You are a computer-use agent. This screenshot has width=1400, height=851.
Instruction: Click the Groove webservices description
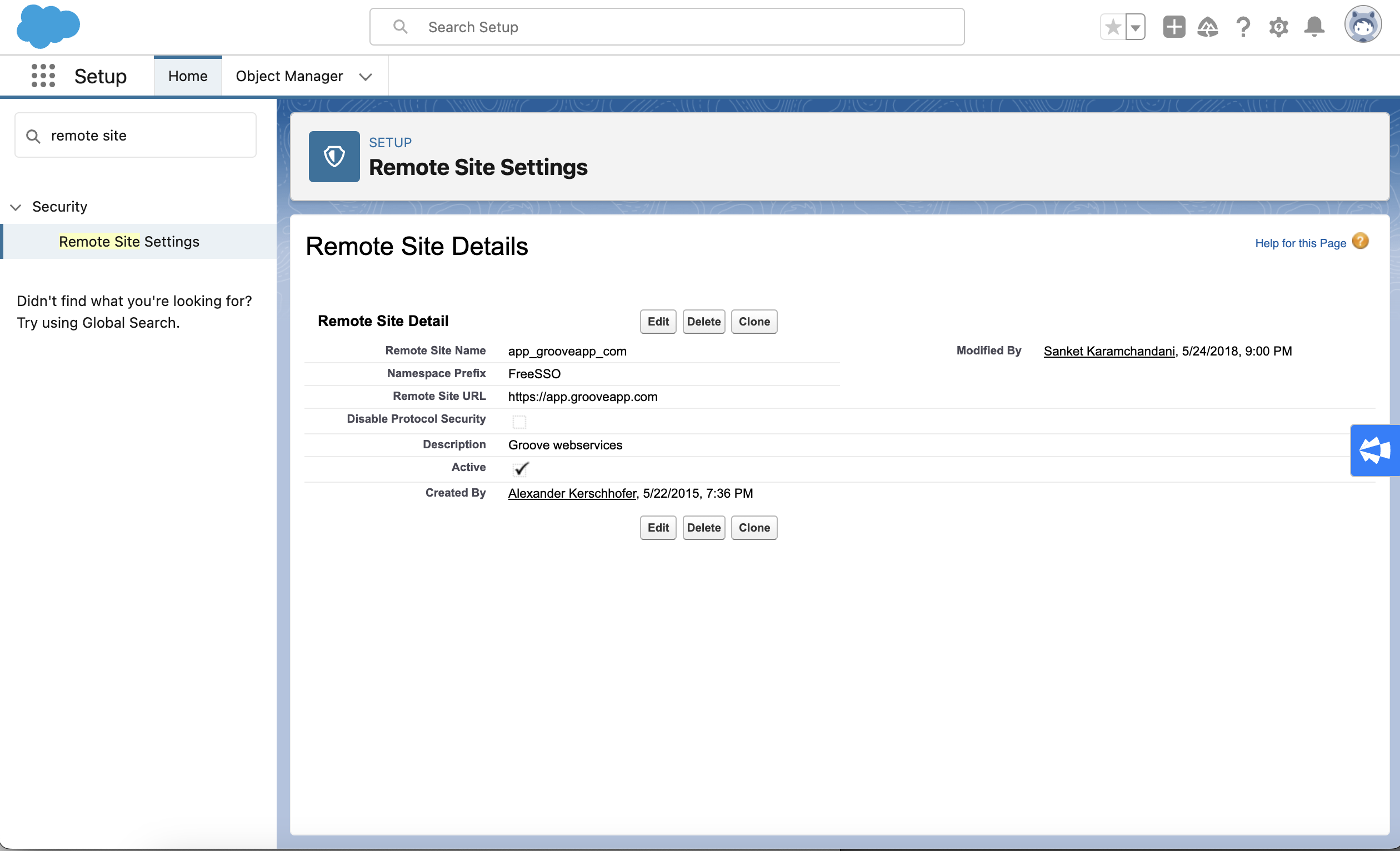click(x=565, y=445)
